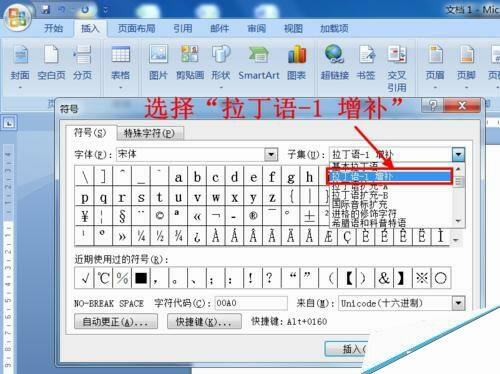Click the 快捷键 button
500x374 pixels.
[x=204, y=322]
